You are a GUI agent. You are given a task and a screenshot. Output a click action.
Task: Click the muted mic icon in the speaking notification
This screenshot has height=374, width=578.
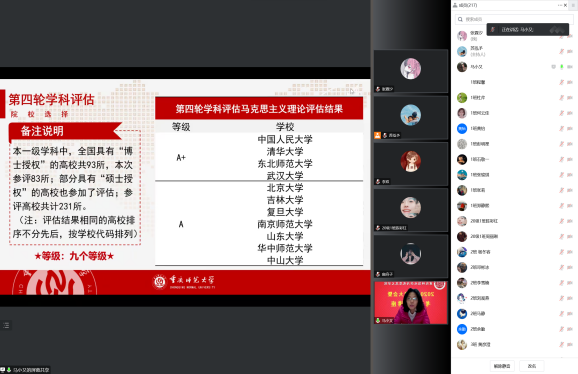493,29
